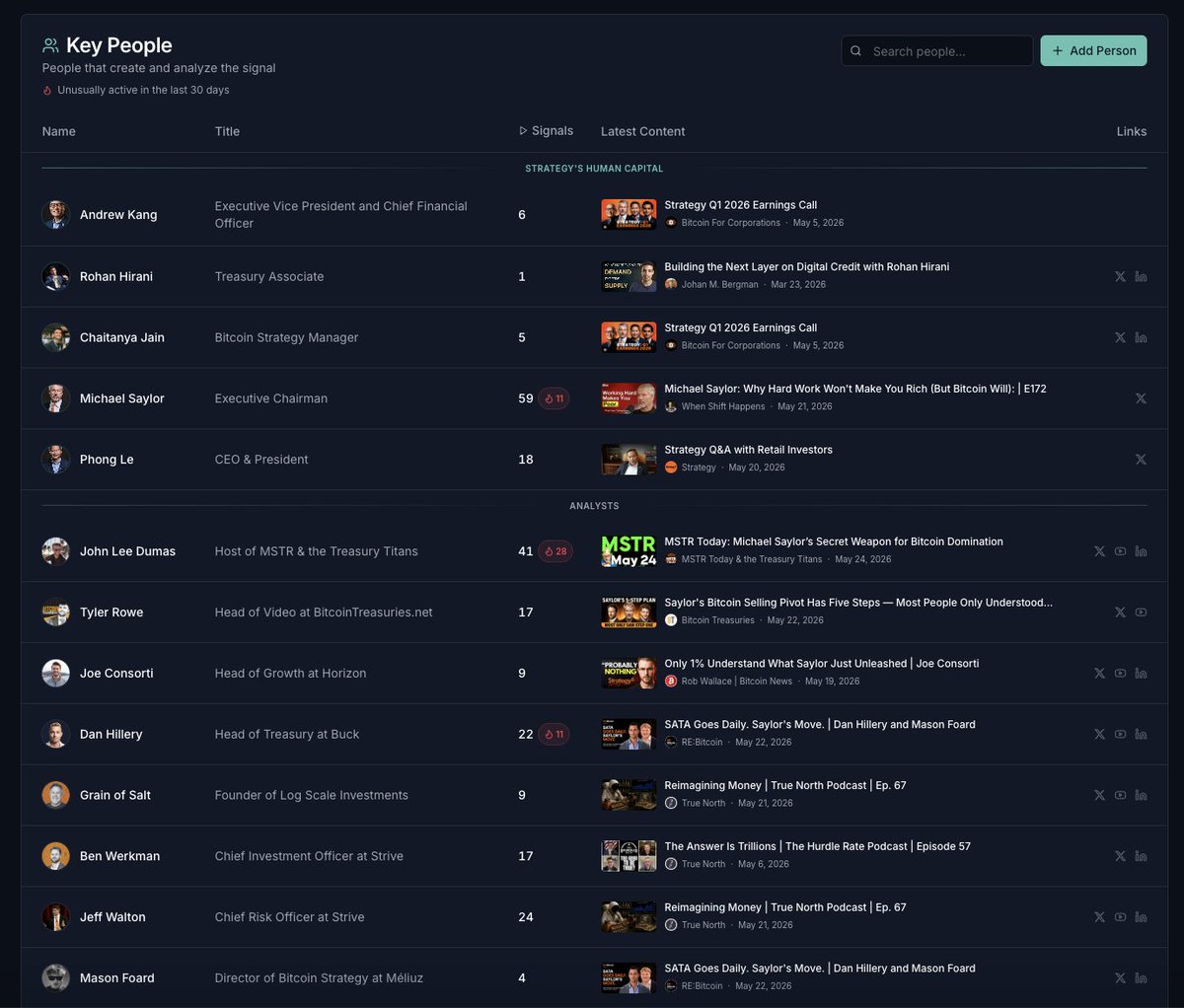Image resolution: width=1184 pixels, height=1008 pixels.
Task: Click Mason Foard's avatar
Action: click(x=55, y=978)
